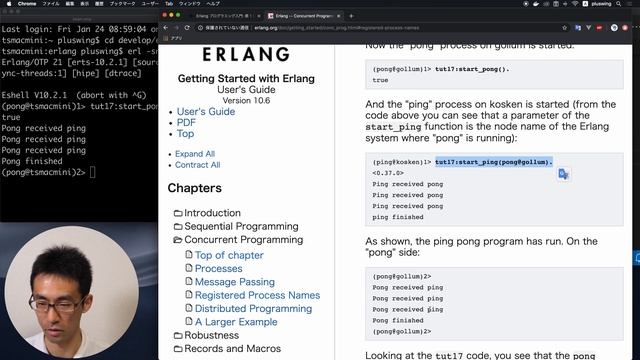
Task: Select the Erlang -- Concurrent Programming tab
Action: [x=304, y=16]
